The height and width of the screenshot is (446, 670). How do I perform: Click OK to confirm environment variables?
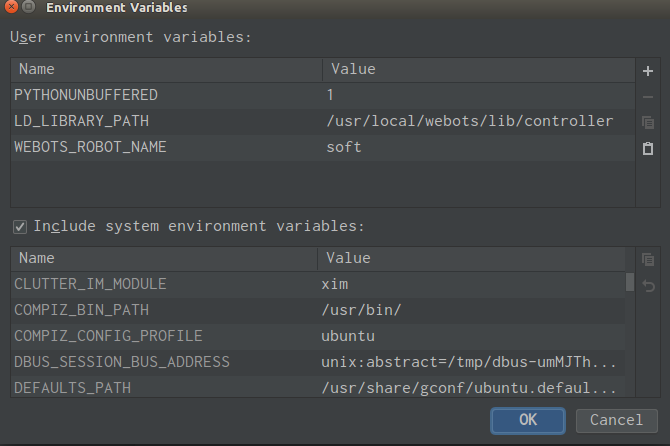click(528, 420)
